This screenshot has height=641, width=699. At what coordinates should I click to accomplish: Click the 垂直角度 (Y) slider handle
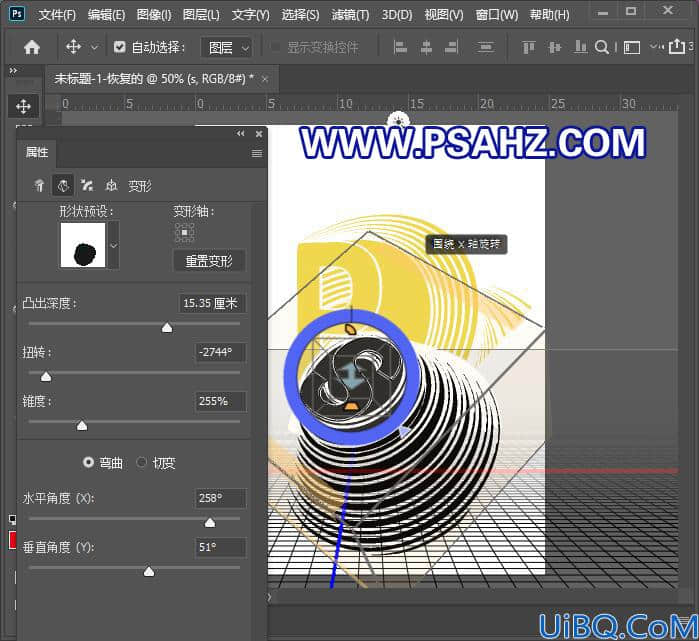(149, 572)
